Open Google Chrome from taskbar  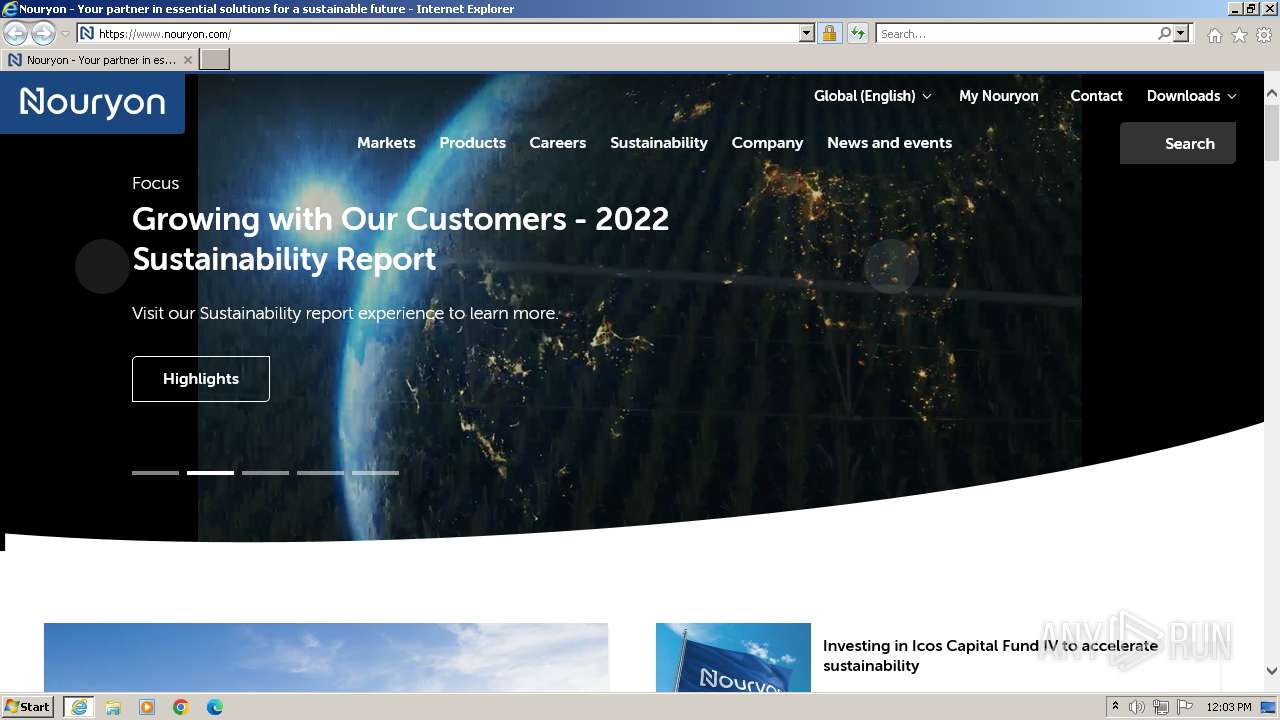point(181,707)
